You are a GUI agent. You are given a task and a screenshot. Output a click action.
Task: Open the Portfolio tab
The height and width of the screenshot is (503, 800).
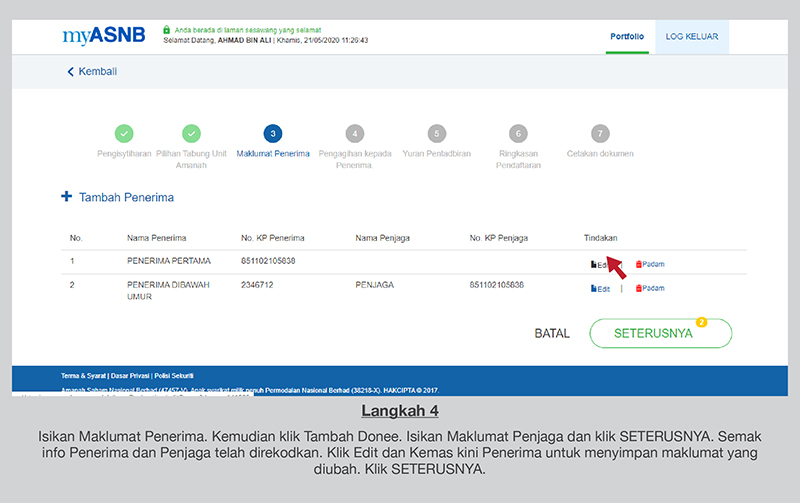(x=628, y=36)
